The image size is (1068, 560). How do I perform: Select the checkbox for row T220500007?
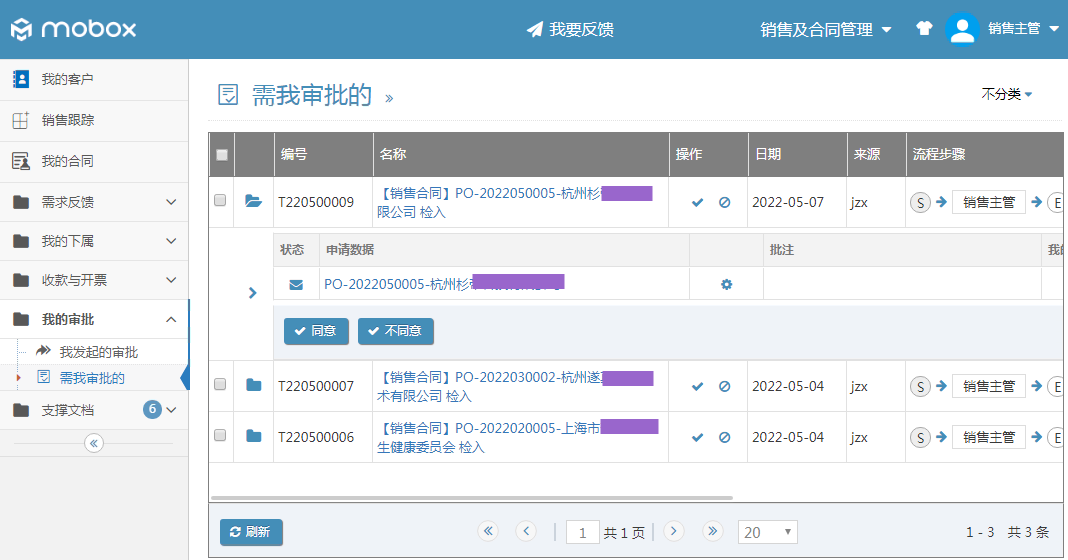(221, 385)
